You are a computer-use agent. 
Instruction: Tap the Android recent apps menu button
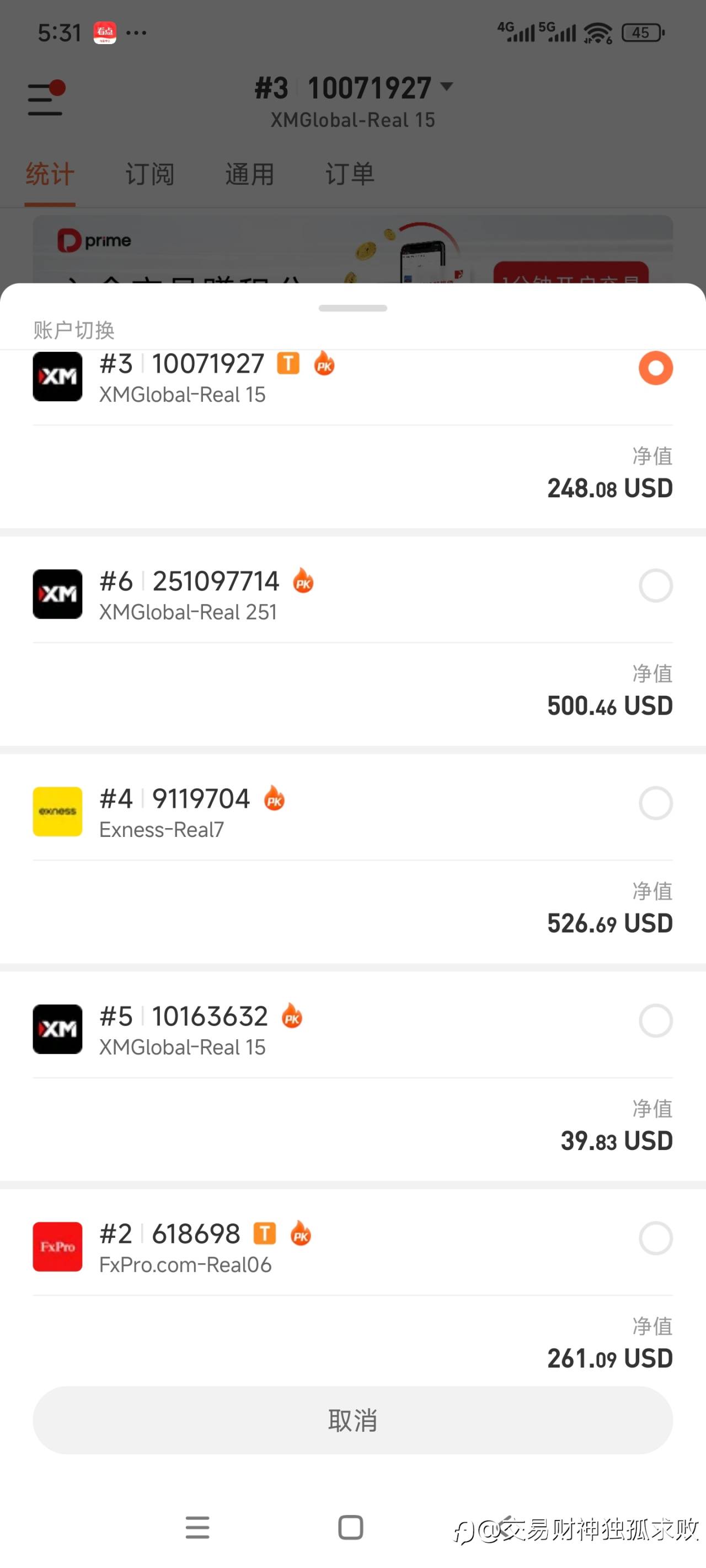click(197, 1527)
